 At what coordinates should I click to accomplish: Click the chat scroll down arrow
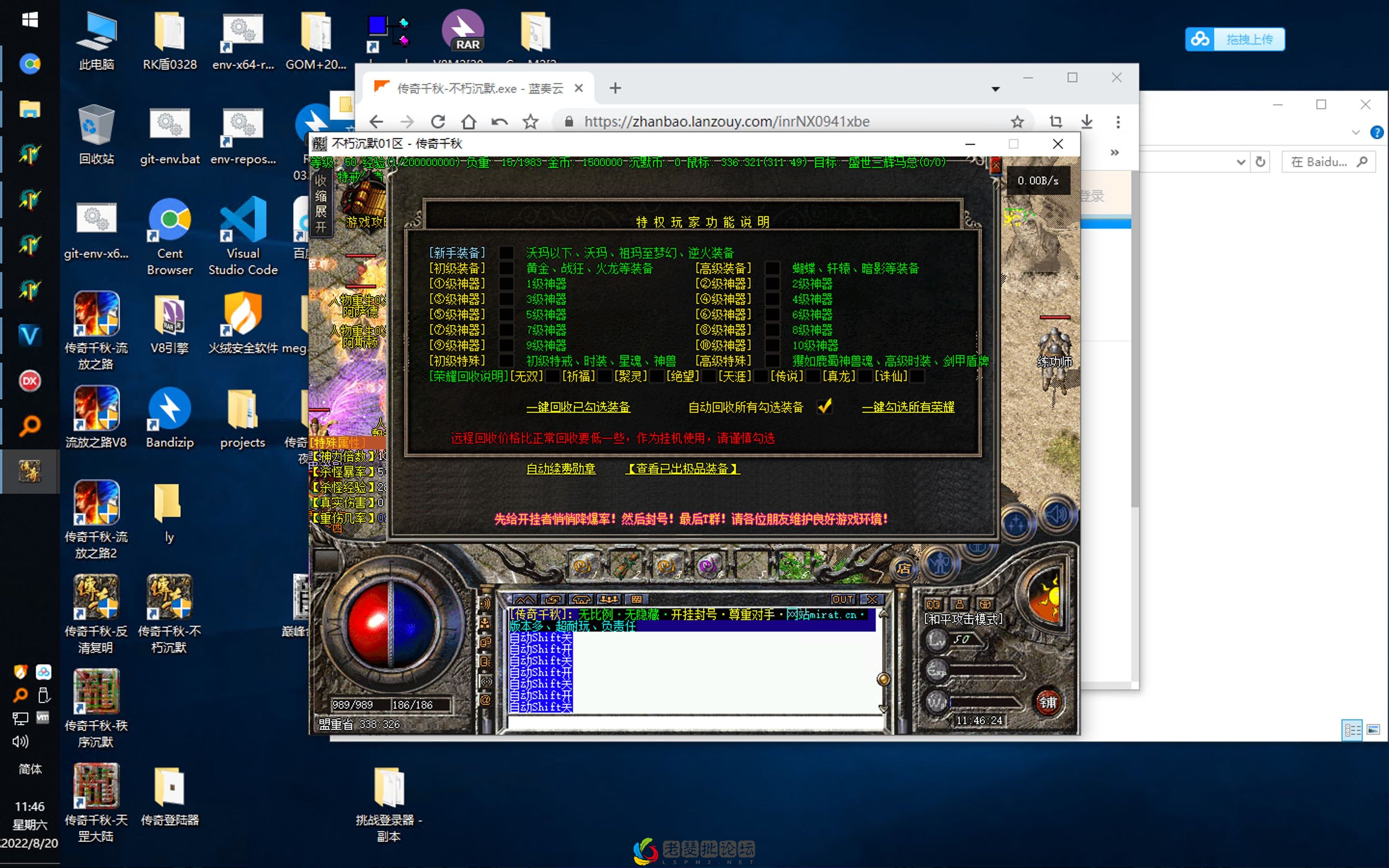pos(884,709)
